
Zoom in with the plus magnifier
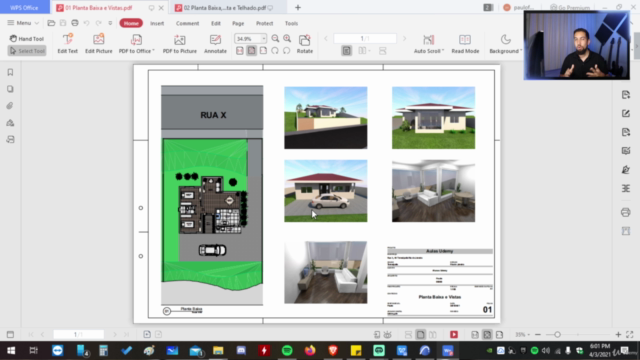287,38
